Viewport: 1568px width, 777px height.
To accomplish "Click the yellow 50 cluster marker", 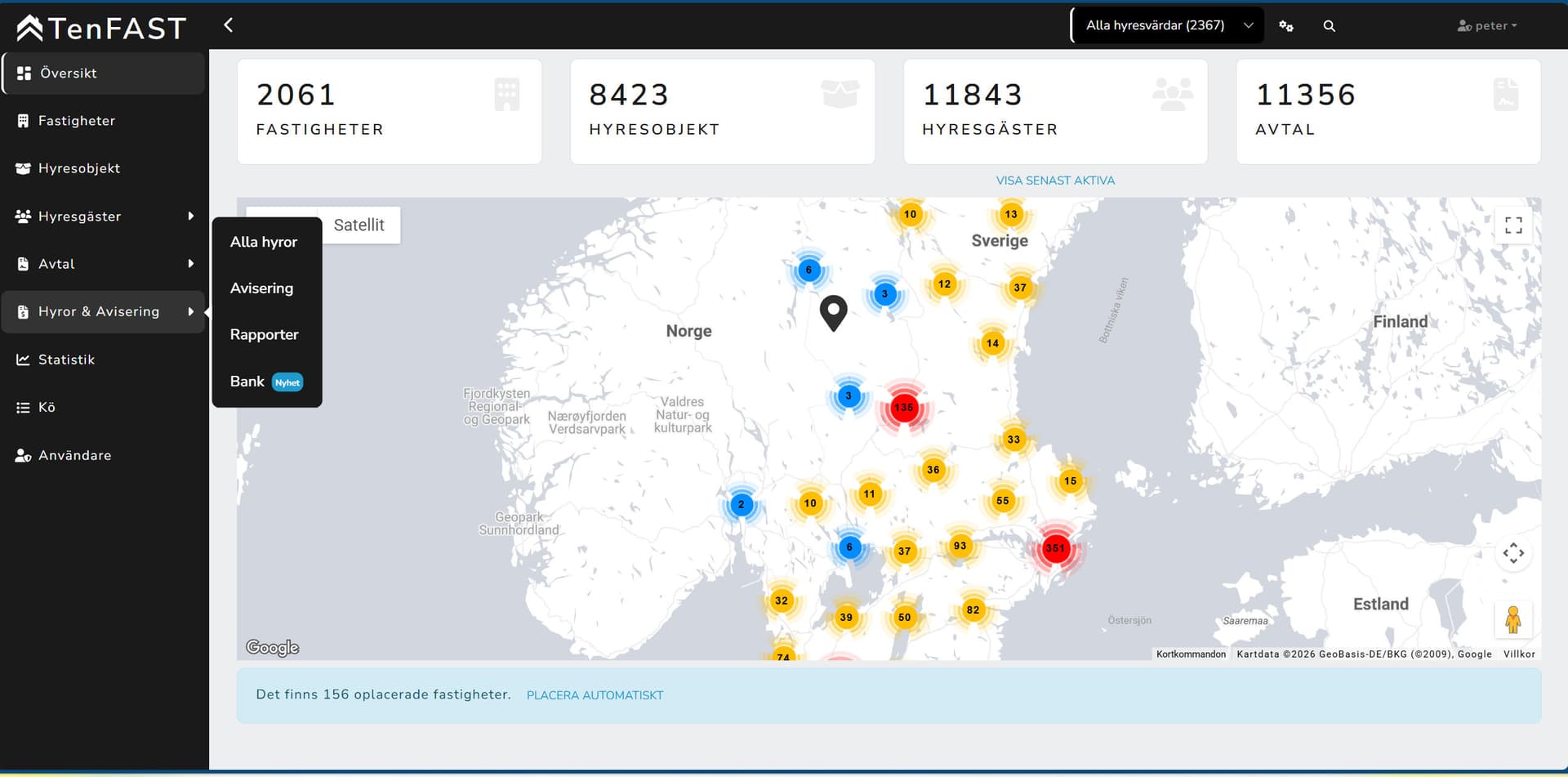I will click(904, 617).
